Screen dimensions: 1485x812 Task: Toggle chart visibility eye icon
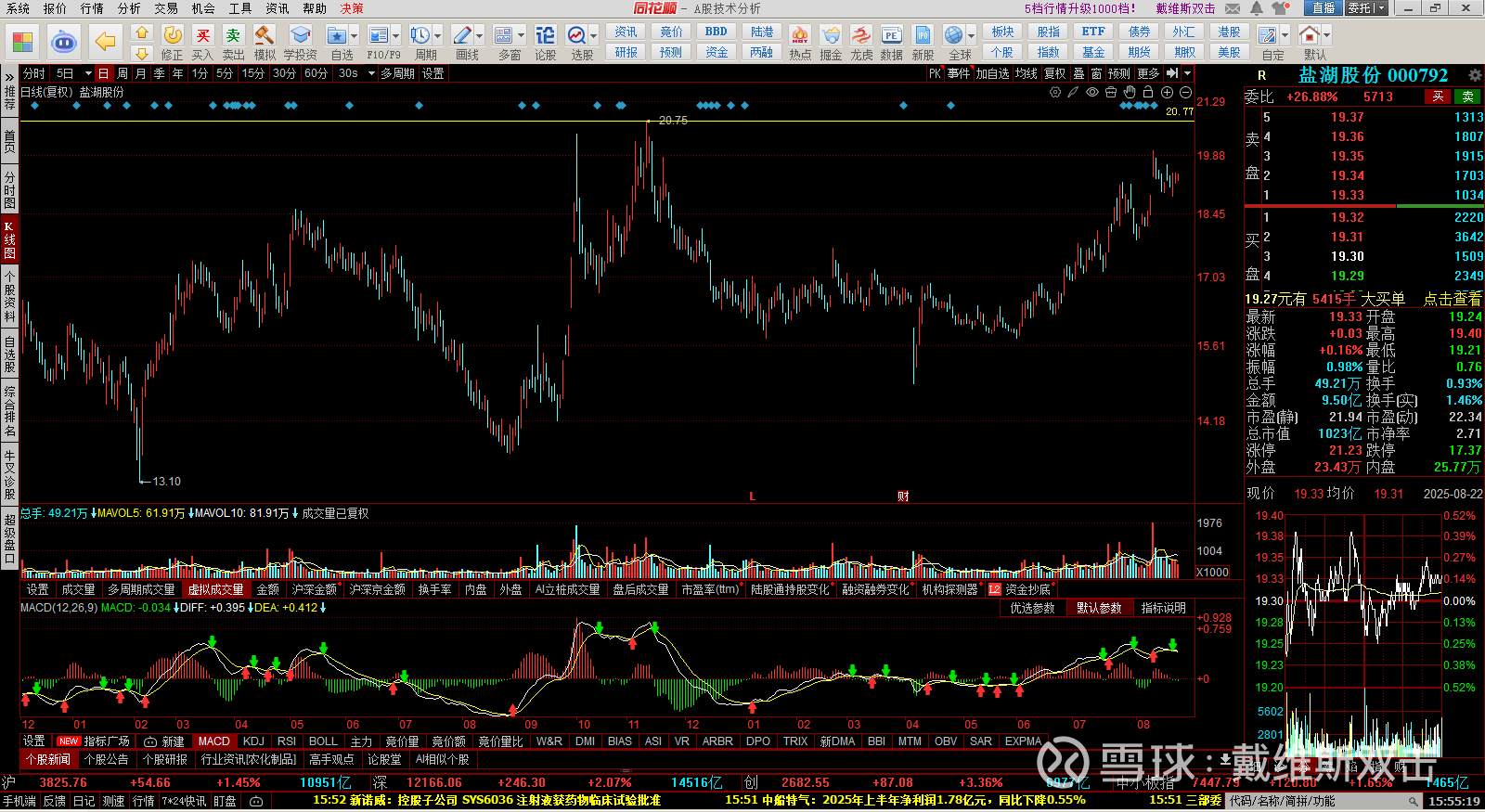pyautogui.click(x=1092, y=93)
